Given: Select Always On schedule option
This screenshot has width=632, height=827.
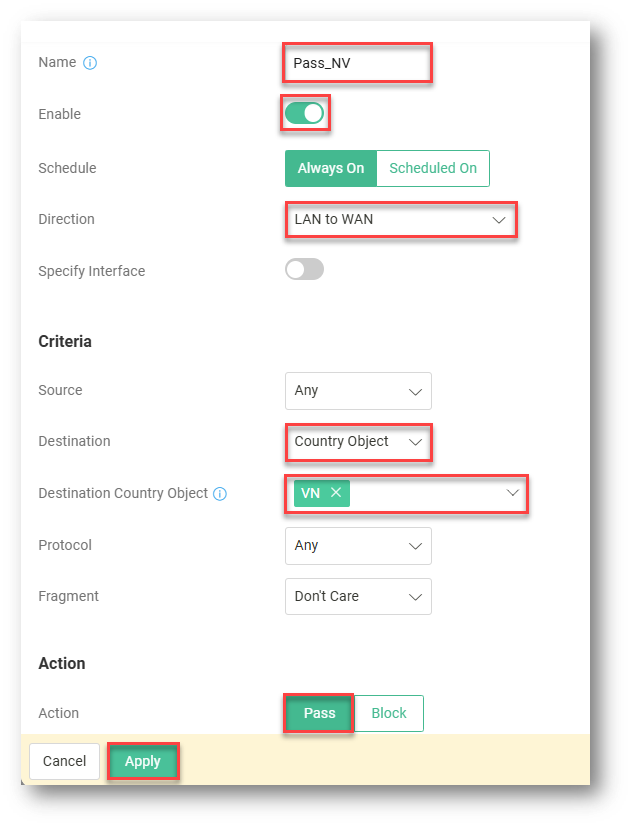Looking at the screenshot, I should [x=331, y=168].
